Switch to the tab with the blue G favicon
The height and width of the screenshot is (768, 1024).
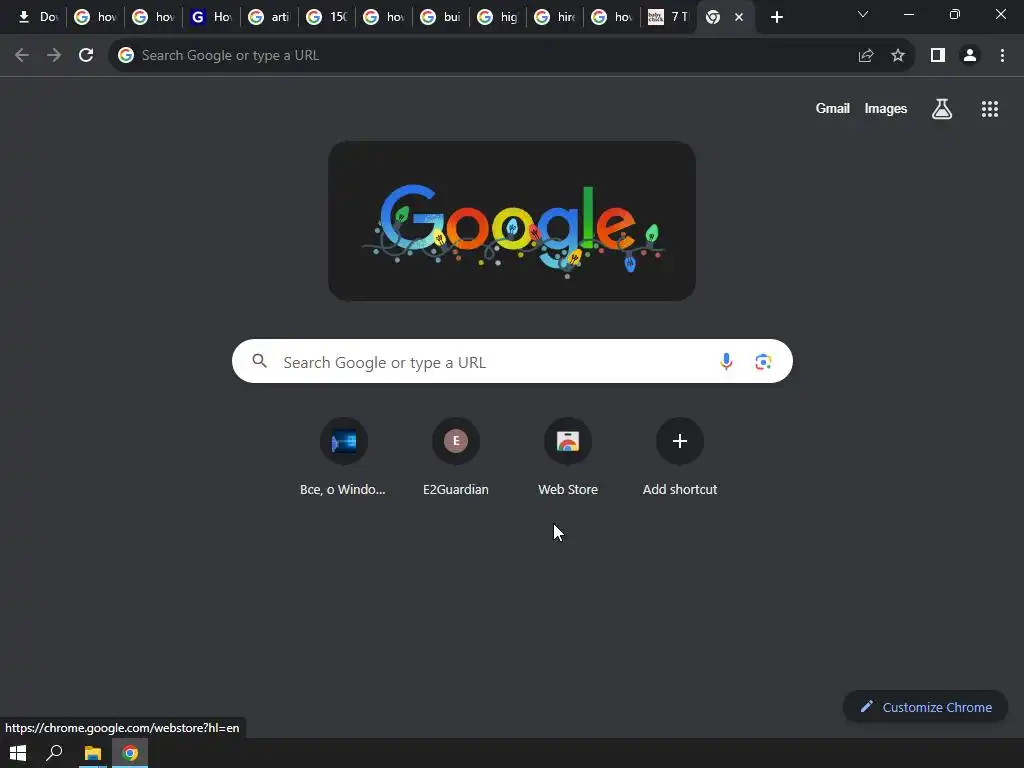point(211,17)
